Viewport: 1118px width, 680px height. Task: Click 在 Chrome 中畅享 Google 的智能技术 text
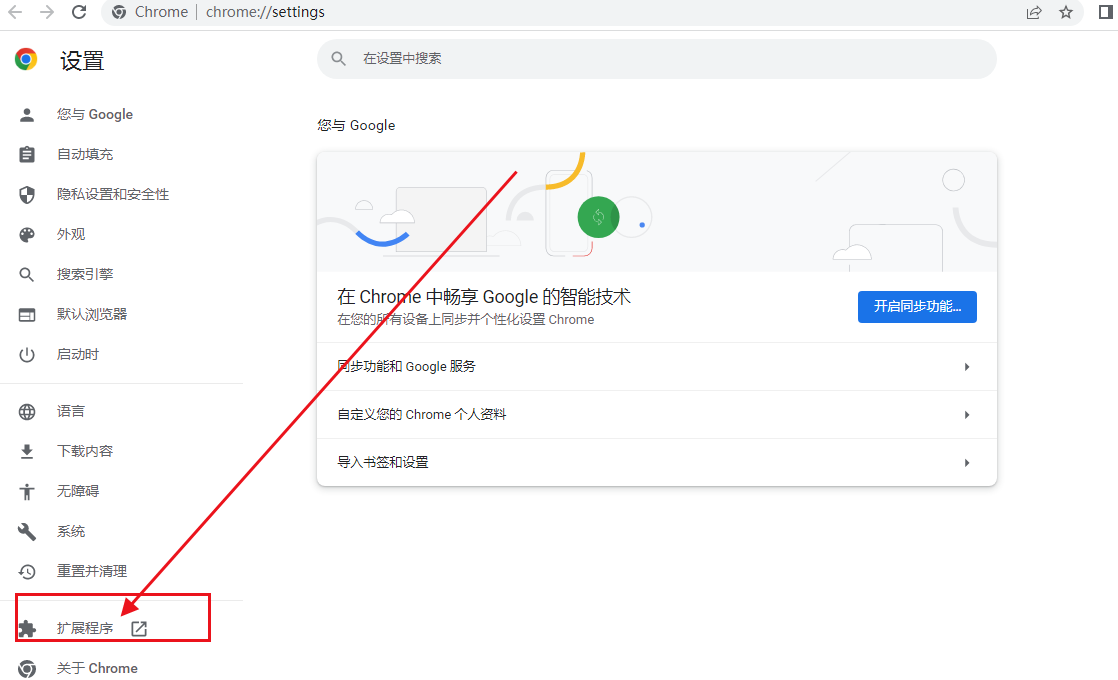point(483,297)
